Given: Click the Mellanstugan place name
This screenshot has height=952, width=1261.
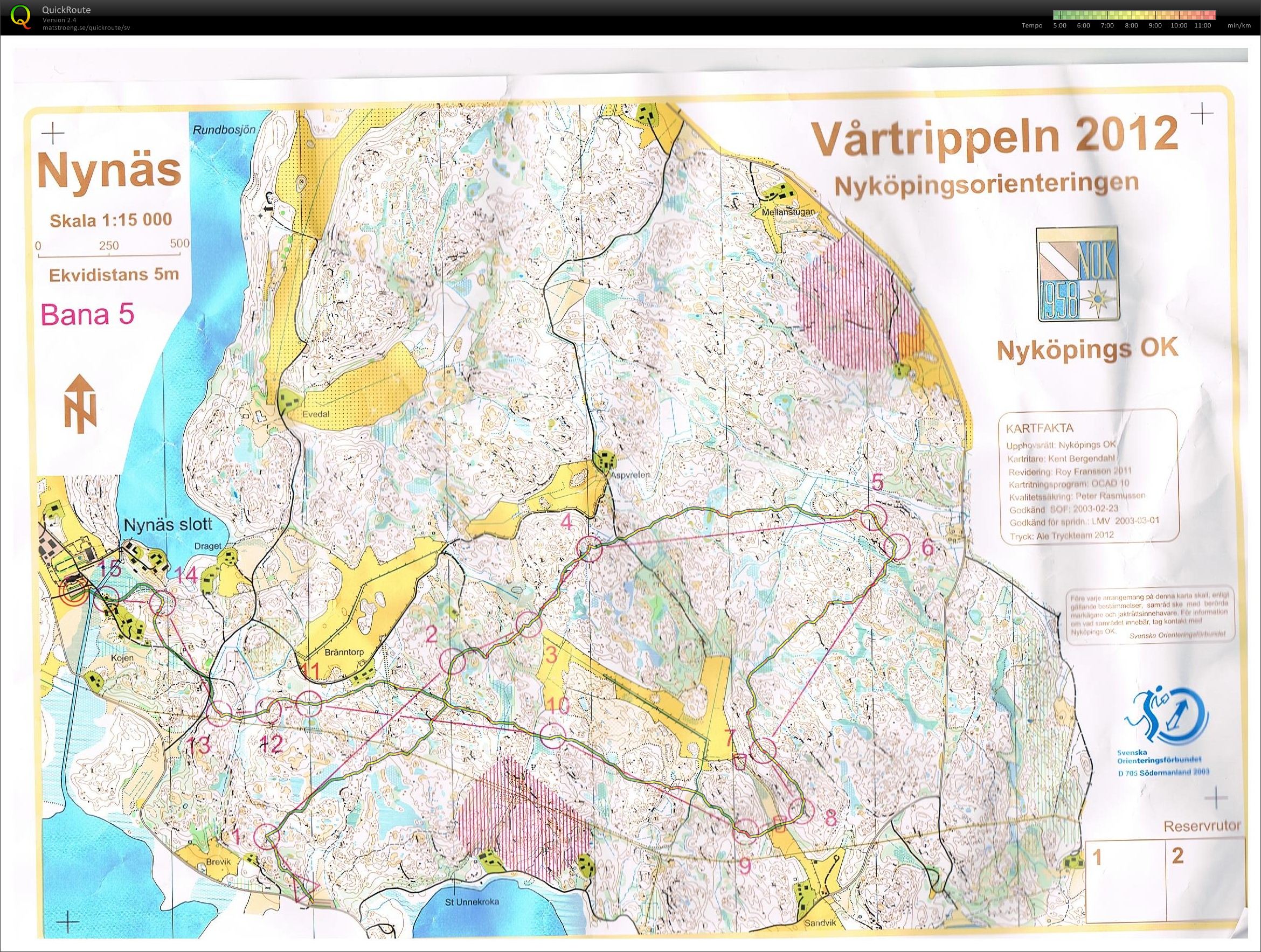Looking at the screenshot, I should coord(788,212).
